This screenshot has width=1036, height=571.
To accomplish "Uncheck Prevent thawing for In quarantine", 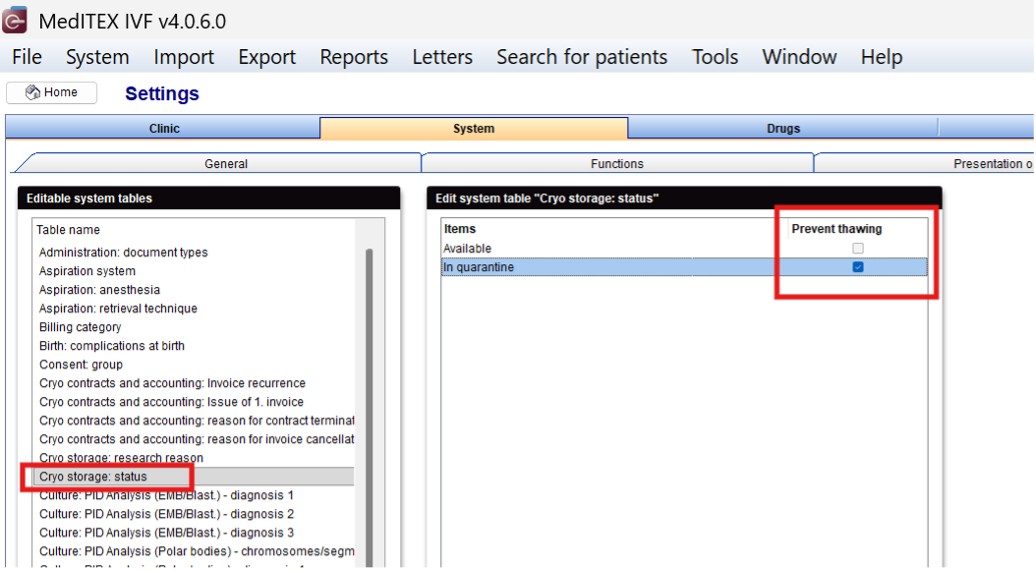I will 858,267.
